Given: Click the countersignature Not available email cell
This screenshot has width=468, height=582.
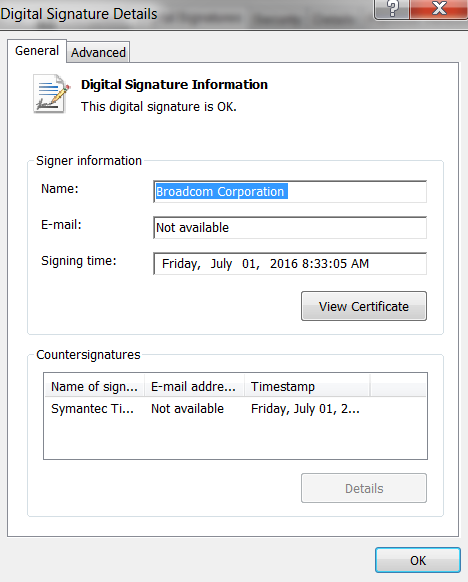Looking at the screenshot, I should point(187,409).
